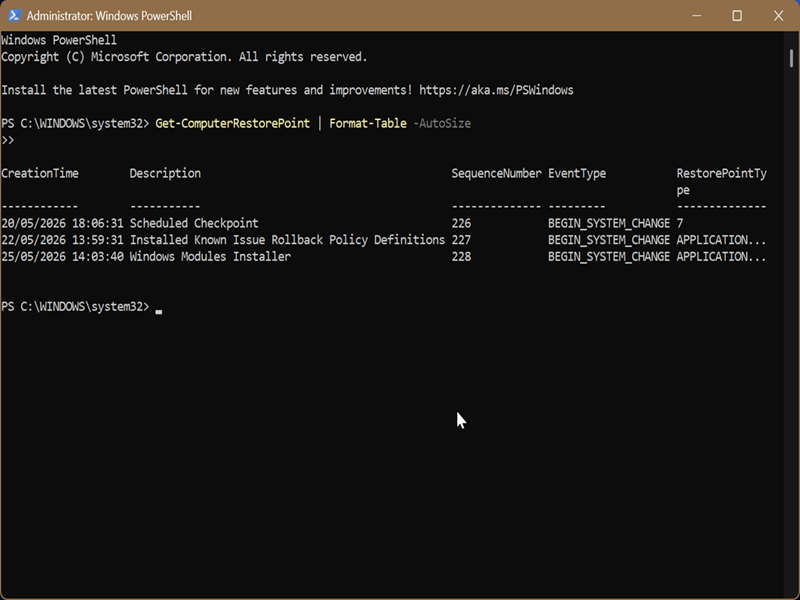This screenshot has width=800, height=600.
Task: Click the Windows PowerShell banner text
Action: (x=59, y=40)
